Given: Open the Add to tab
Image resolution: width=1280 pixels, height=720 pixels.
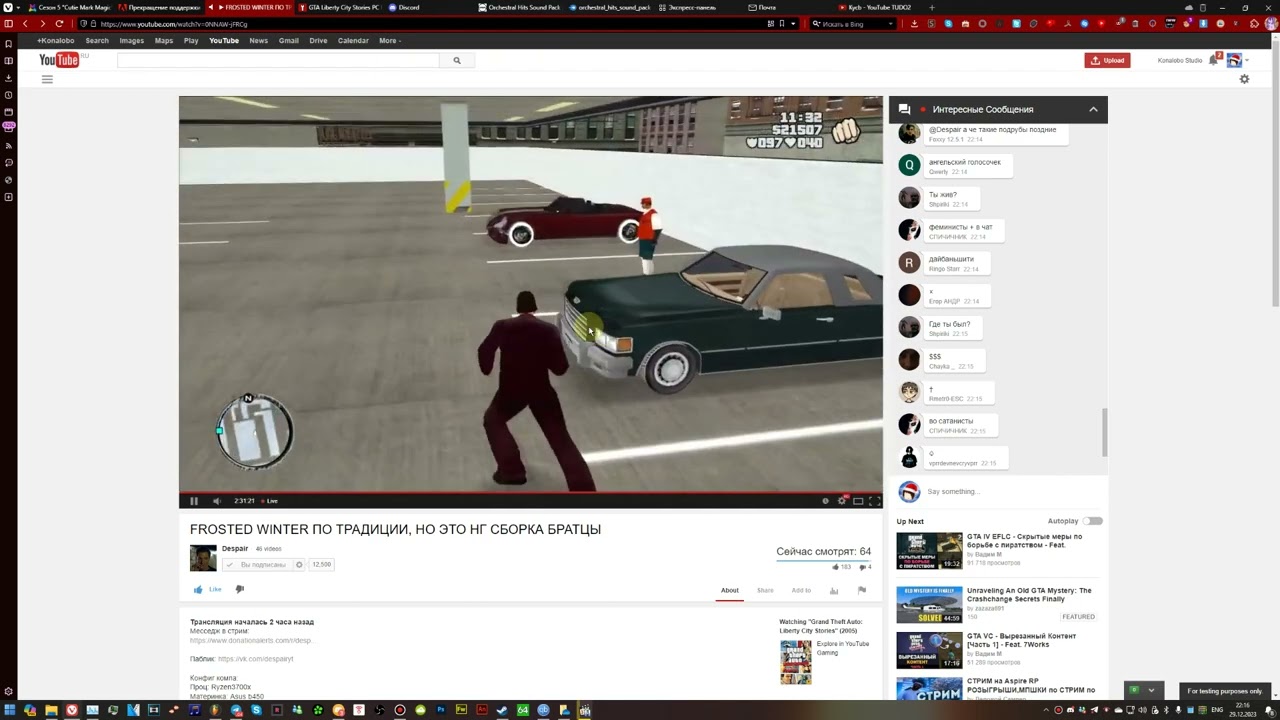Looking at the screenshot, I should (x=801, y=590).
